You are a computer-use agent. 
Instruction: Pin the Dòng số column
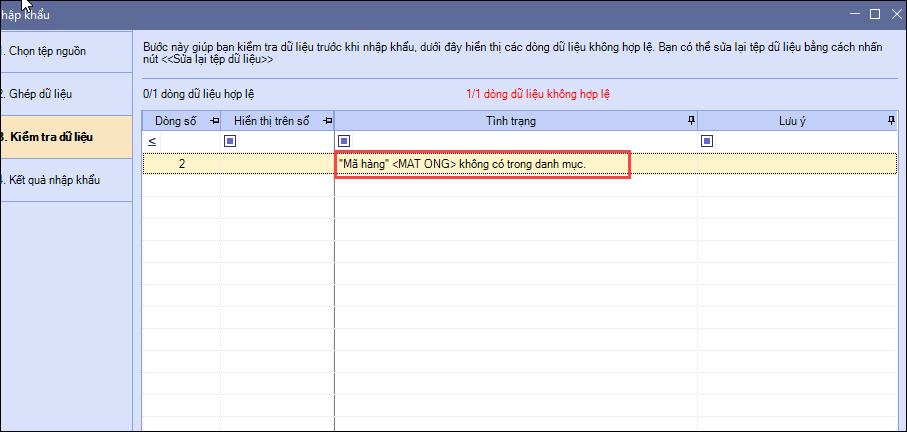click(214, 121)
